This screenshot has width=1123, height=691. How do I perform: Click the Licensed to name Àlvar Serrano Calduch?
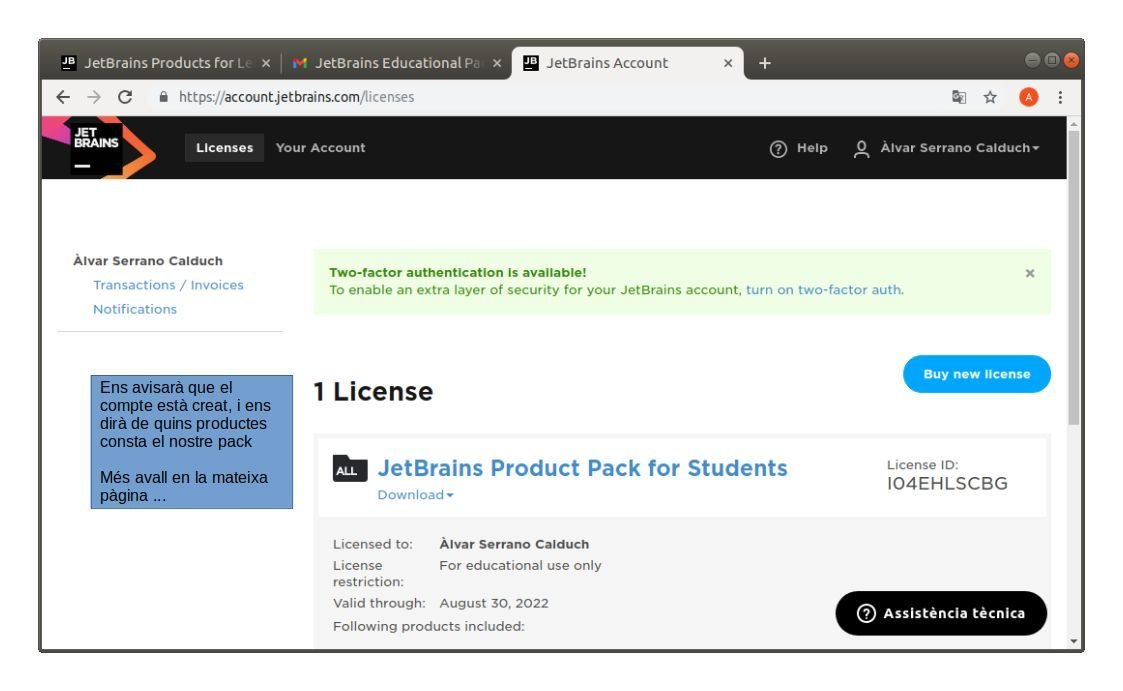(514, 544)
